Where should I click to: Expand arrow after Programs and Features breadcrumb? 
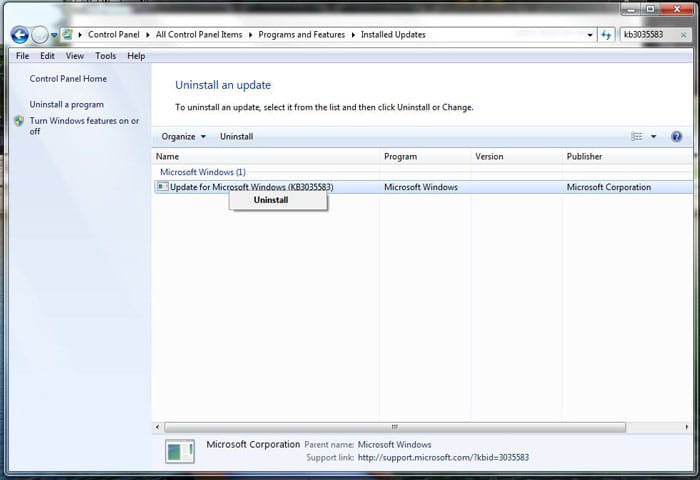(x=353, y=35)
